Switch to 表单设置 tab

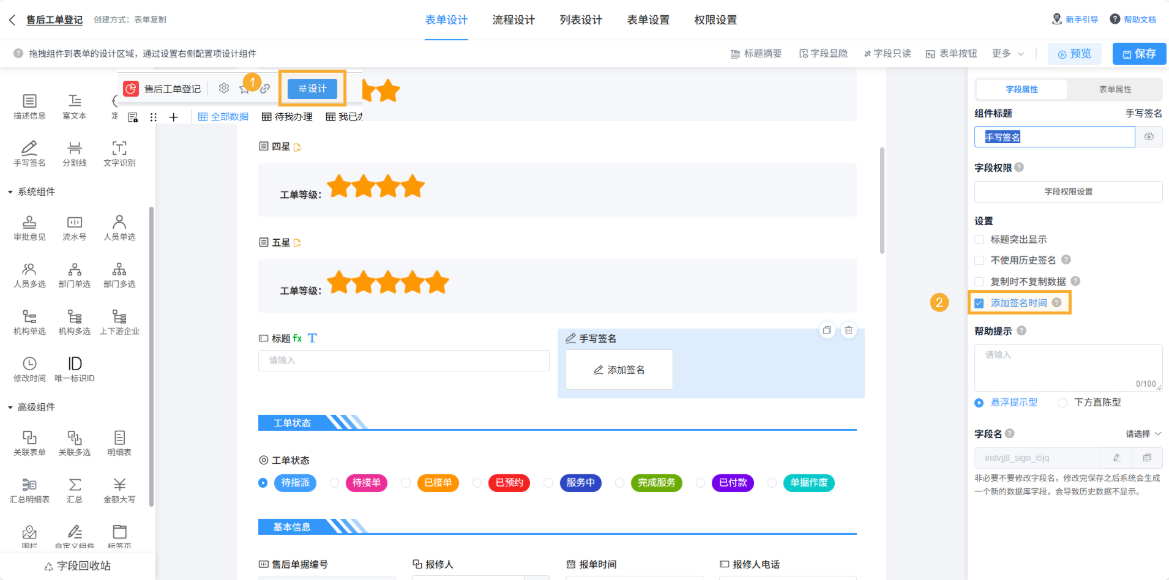point(648,20)
